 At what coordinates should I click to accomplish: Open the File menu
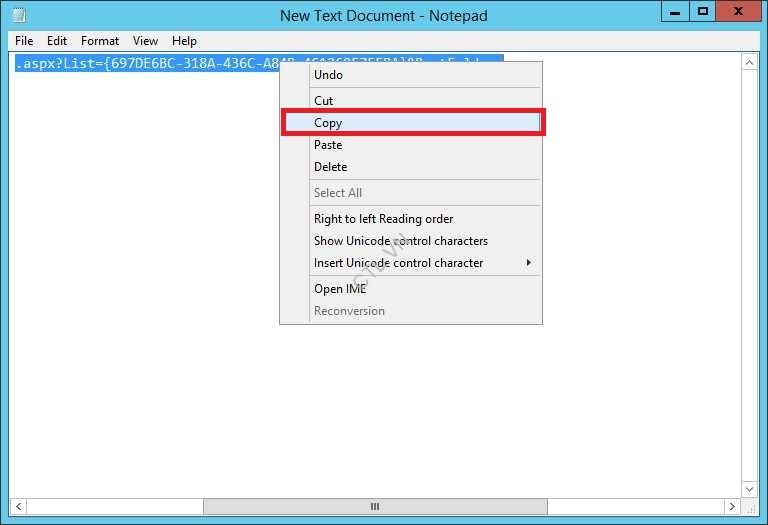(24, 41)
